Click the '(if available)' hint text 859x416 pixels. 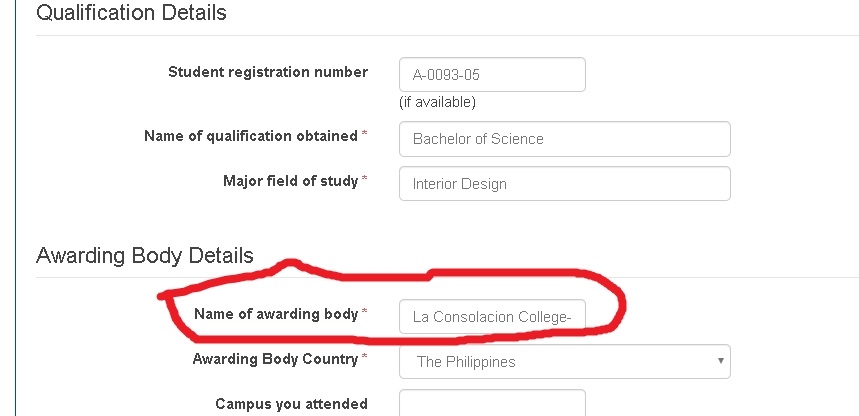(437, 102)
